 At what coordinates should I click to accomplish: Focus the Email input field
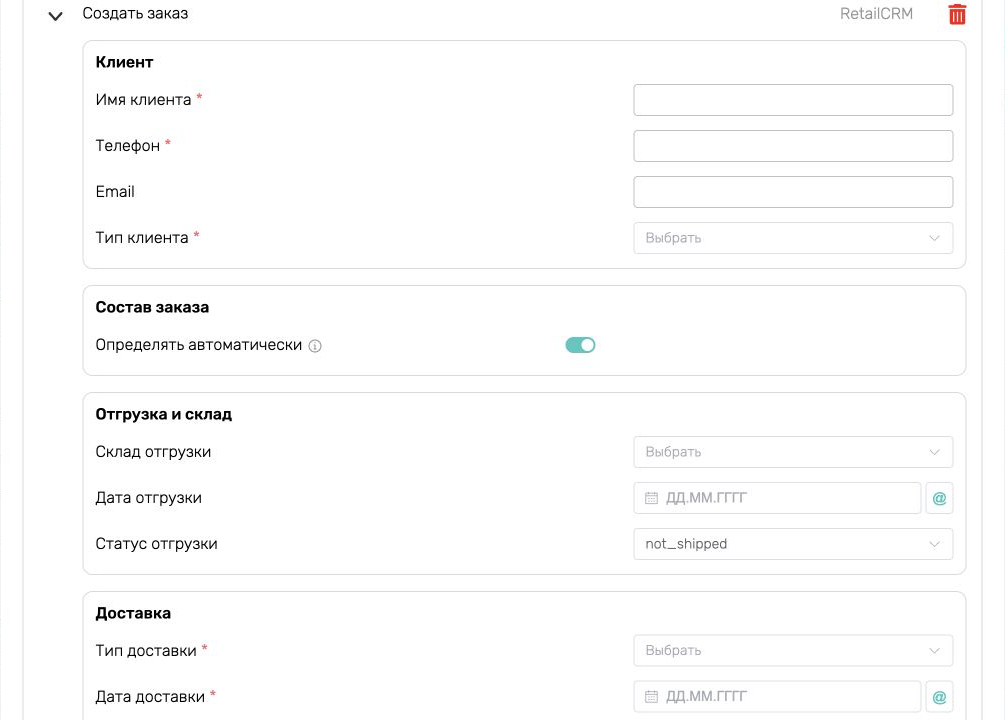(x=793, y=192)
